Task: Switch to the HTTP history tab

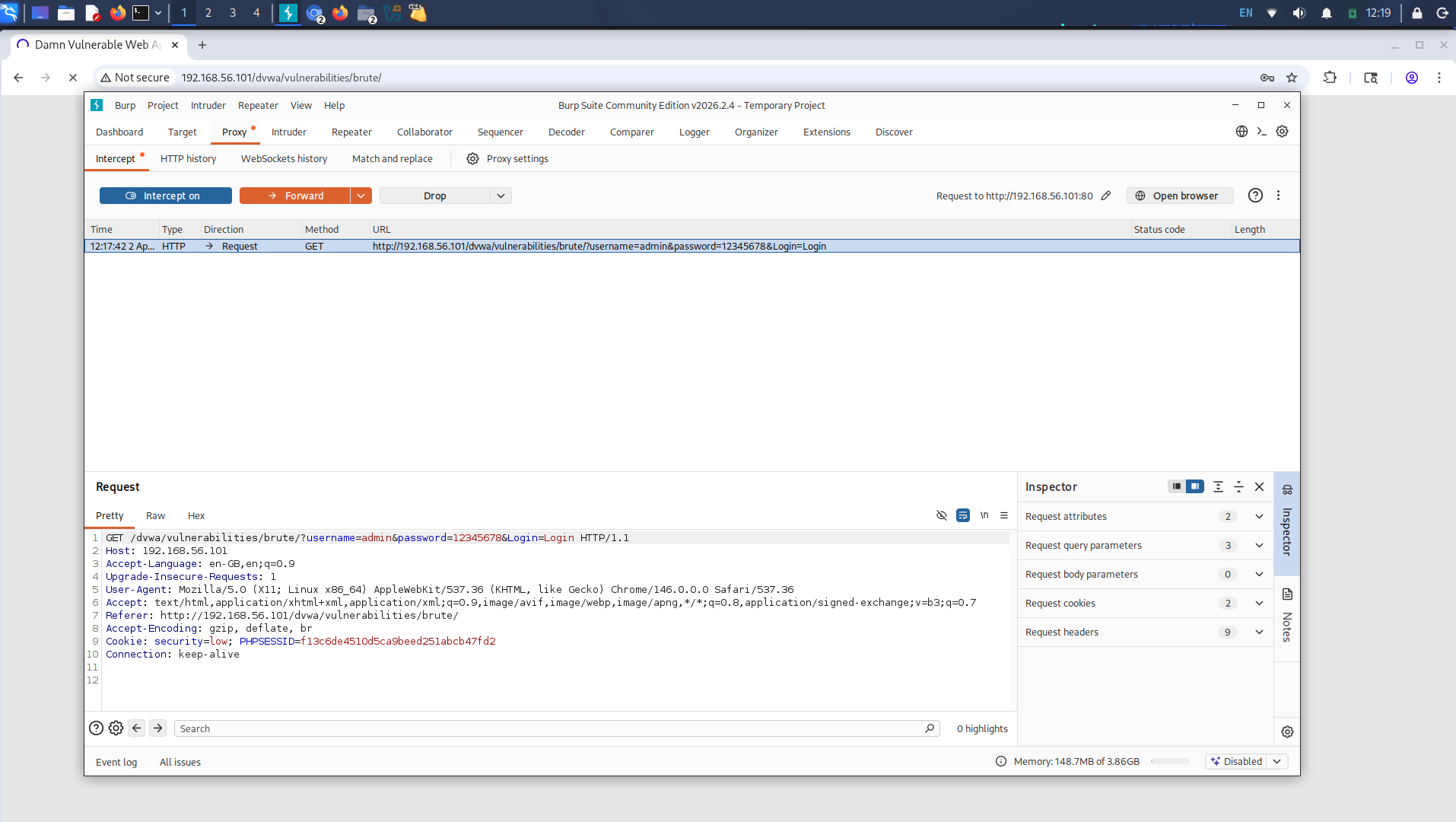Action: [188, 158]
